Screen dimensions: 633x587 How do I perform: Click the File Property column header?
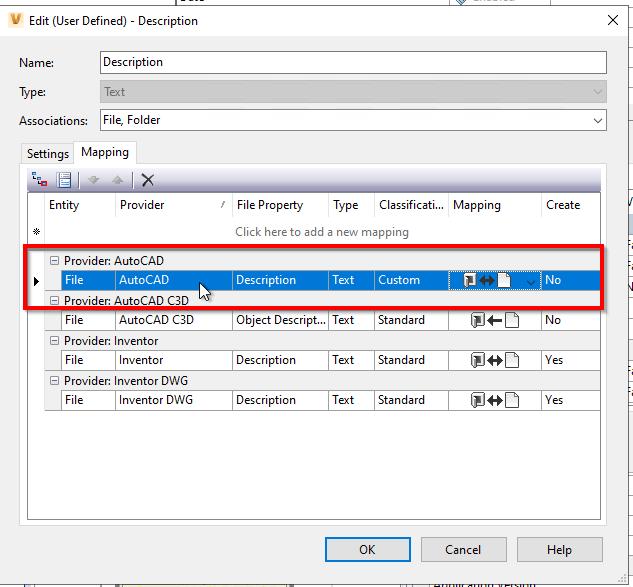(x=280, y=205)
